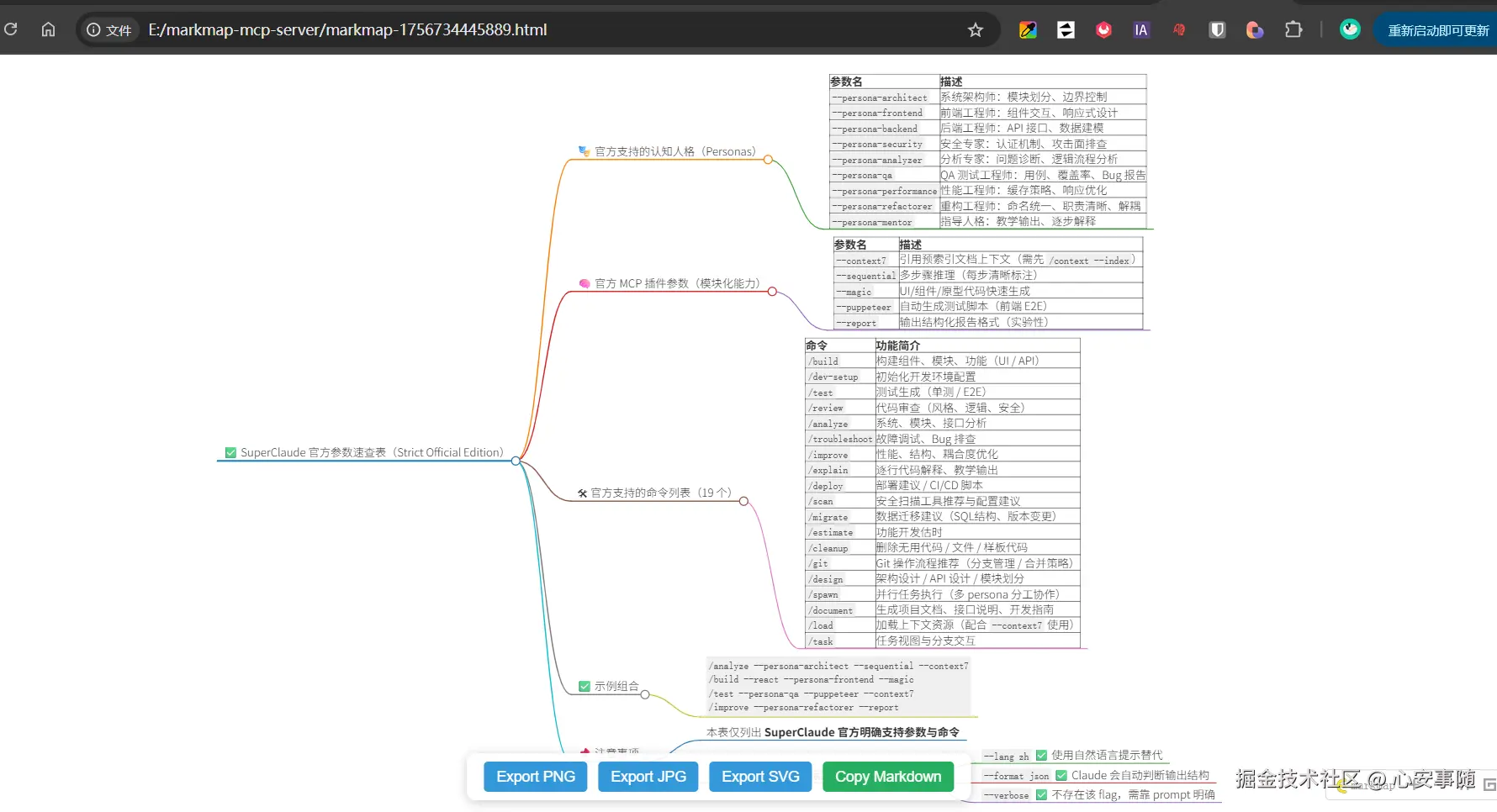Open the orange and purple overlapping shapes extension

click(x=1255, y=30)
